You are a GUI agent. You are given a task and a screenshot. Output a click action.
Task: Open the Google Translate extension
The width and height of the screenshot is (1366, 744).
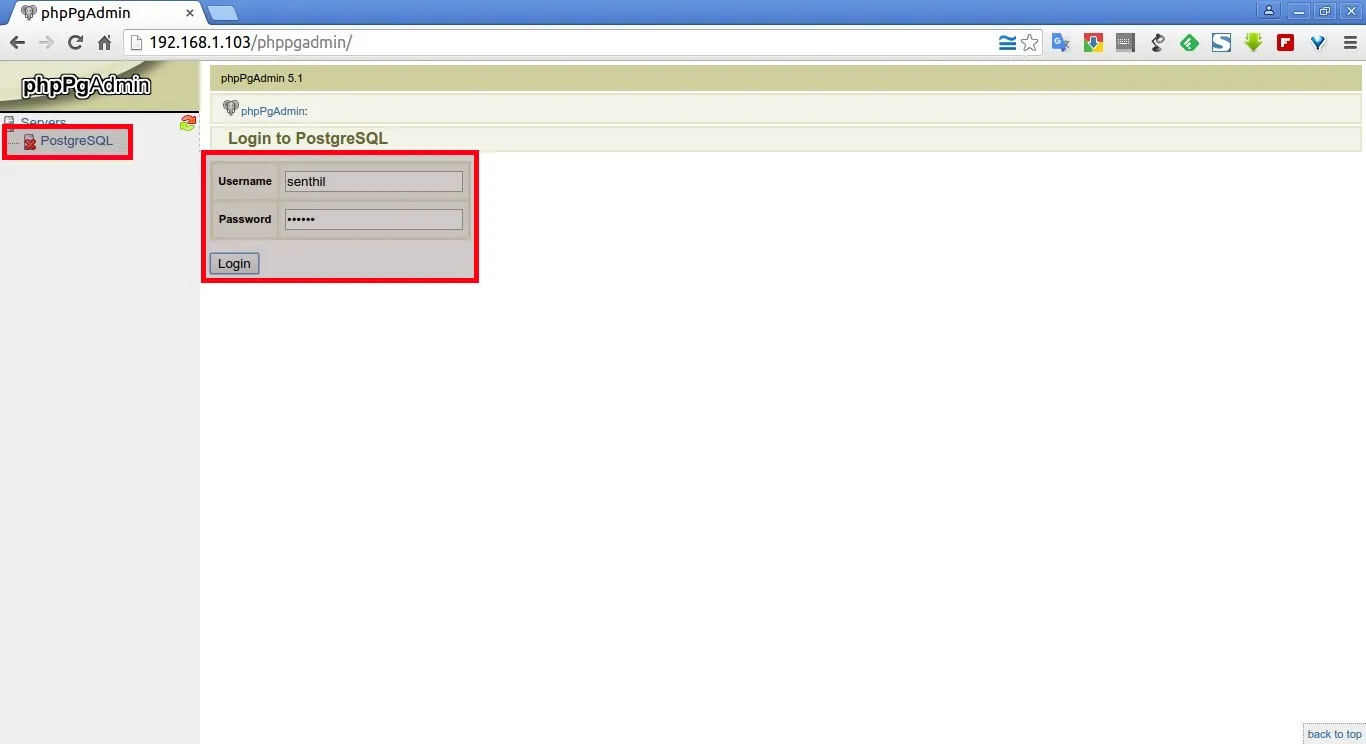[x=1061, y=43]
